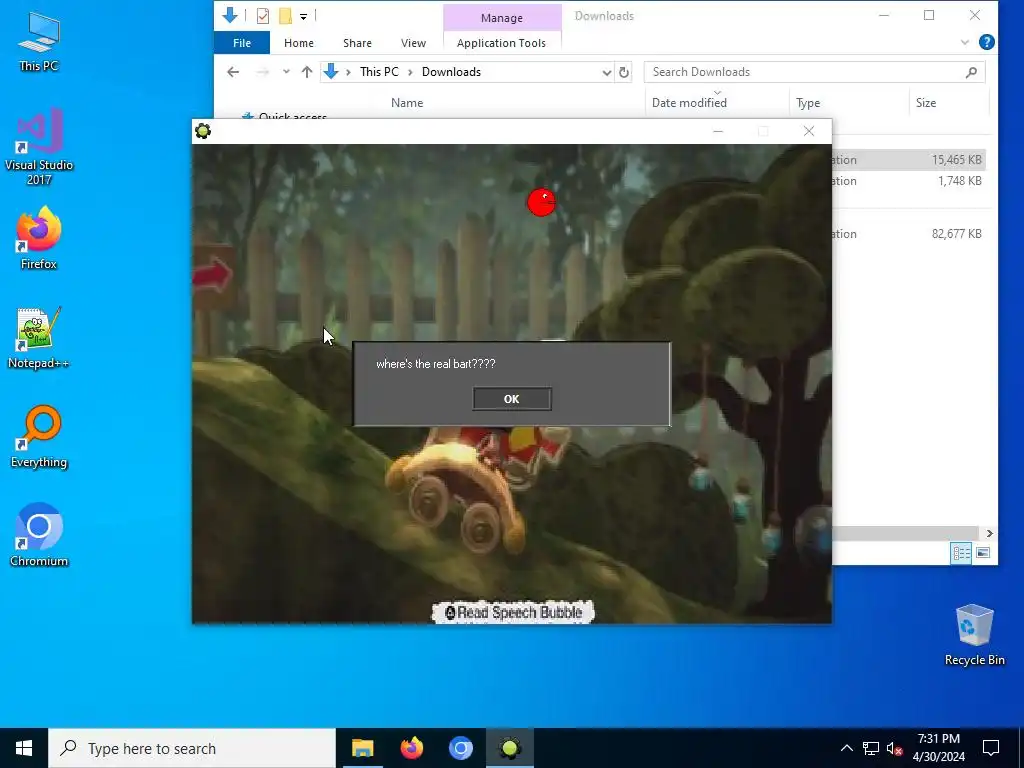
Task: Click New Folder quick access toolbar icon
Action: point(285,16)
